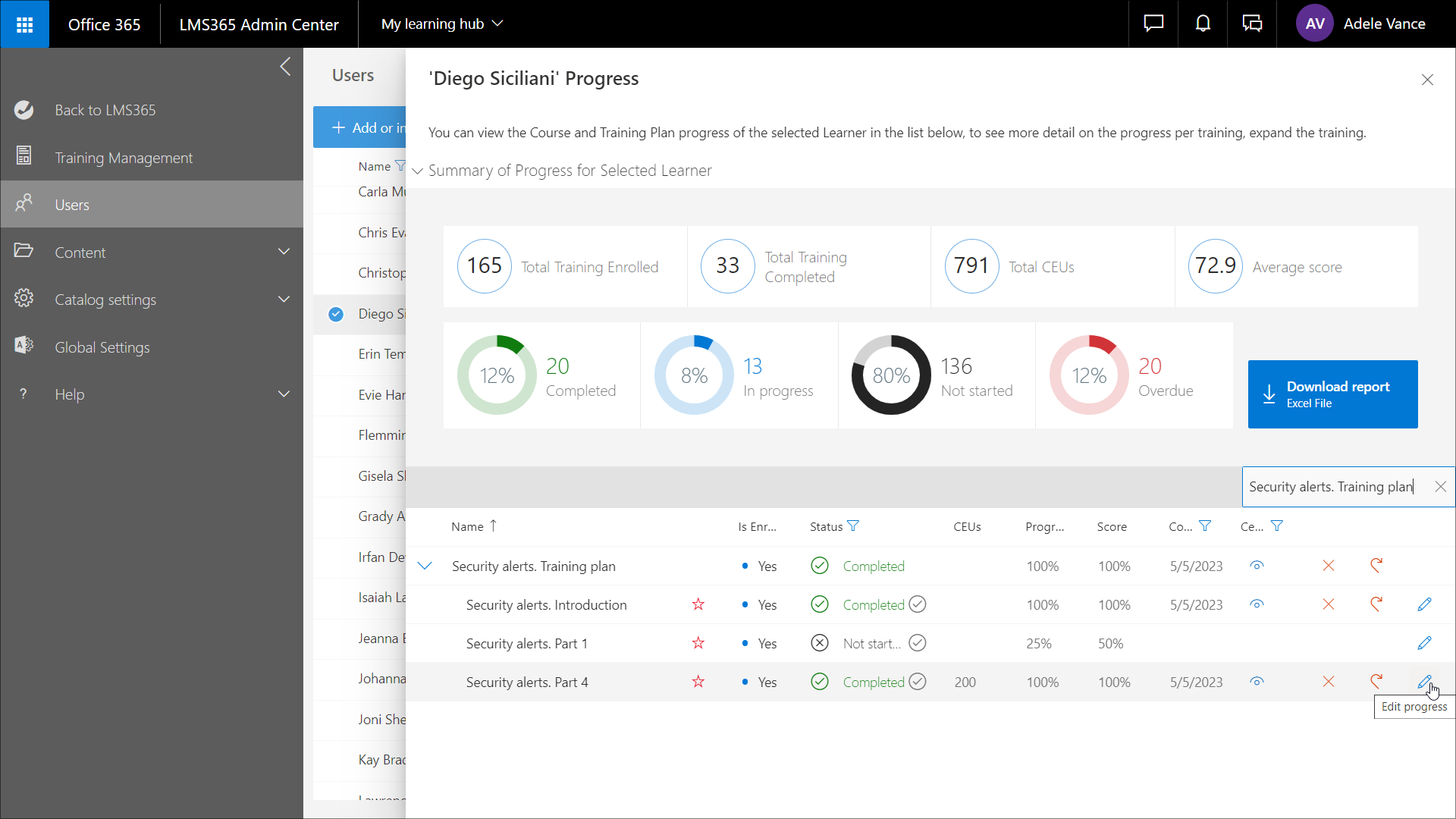Screen dimensions: 1456x819
Task: Click the 80% Not started donut chart
Action: pyautogui.click(x=890, y=375)
